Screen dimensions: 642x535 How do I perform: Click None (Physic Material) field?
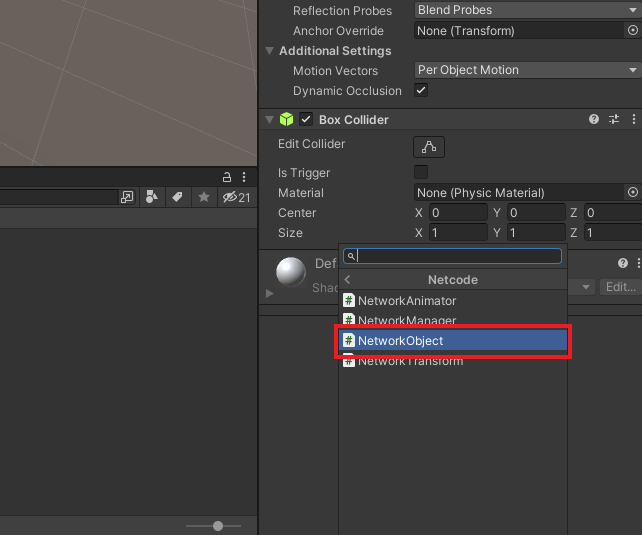click(x=520, y=193)
